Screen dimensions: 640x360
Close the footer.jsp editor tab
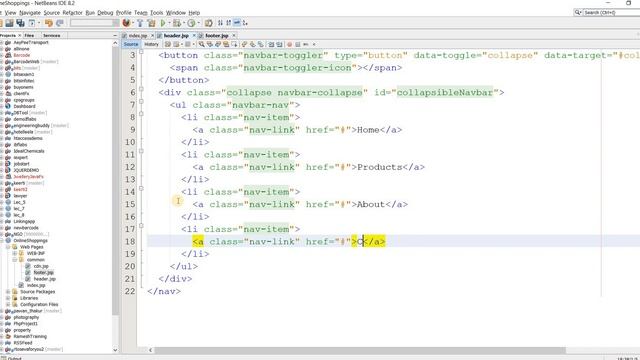click(234, 36)
